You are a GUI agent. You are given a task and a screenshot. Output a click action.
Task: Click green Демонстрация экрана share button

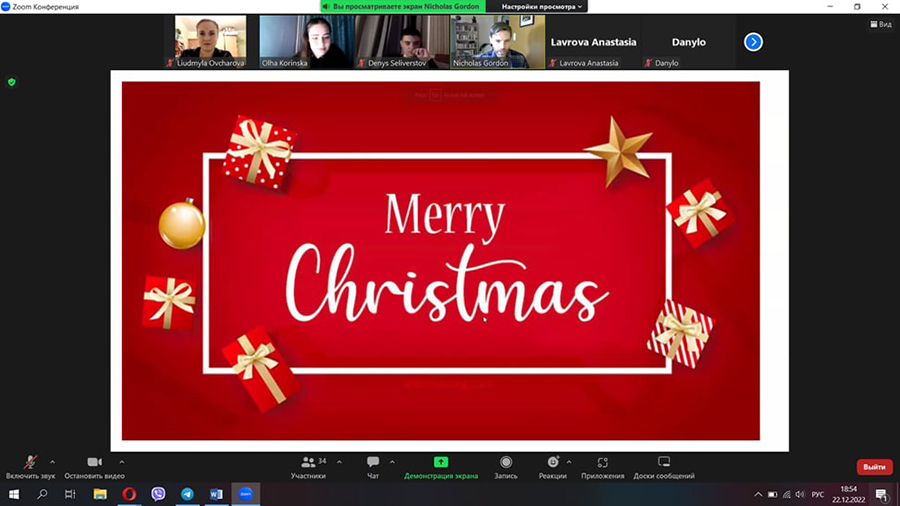tap(440, 465)
